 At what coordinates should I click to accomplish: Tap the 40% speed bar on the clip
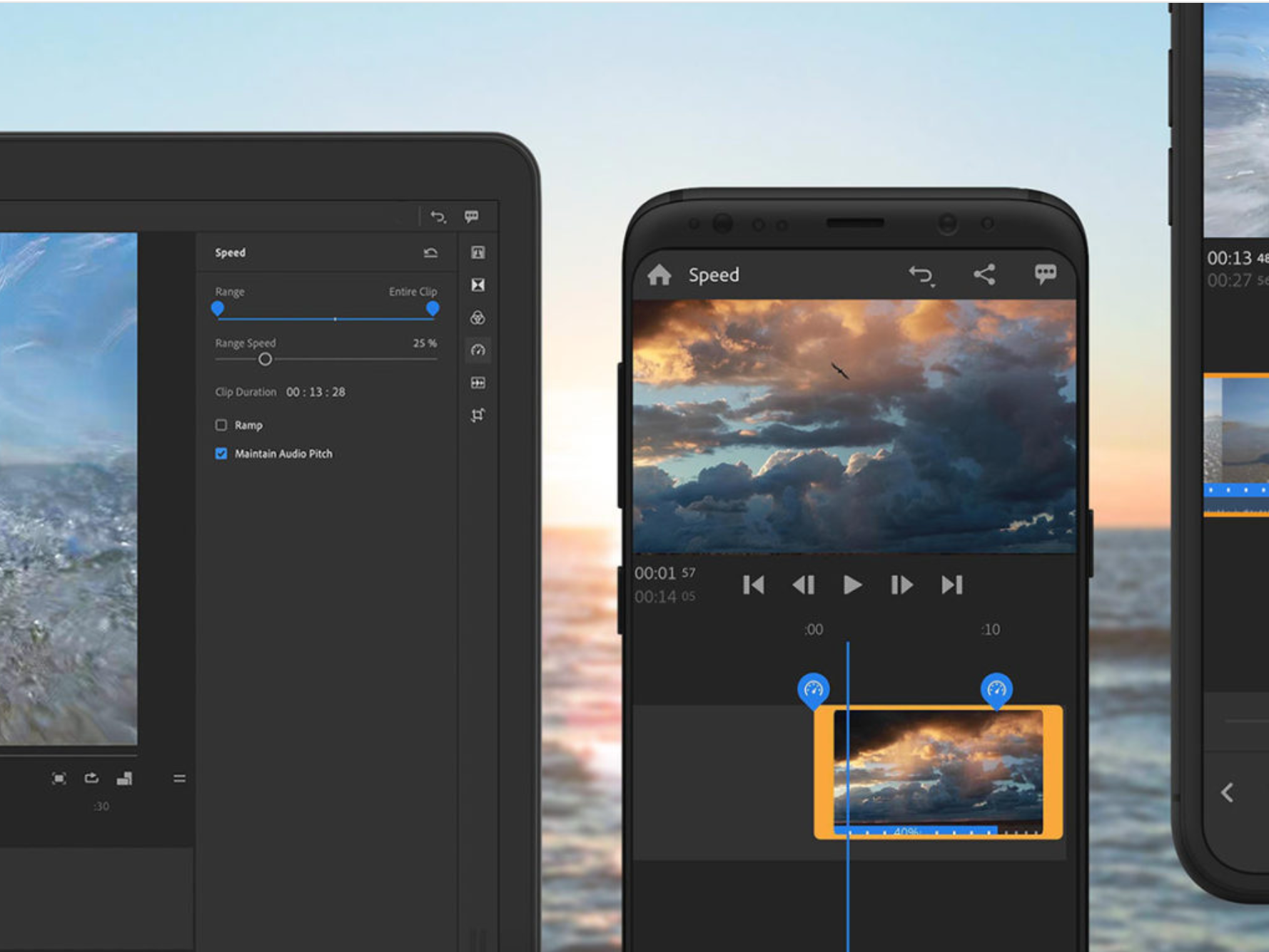tap(915, 831)
